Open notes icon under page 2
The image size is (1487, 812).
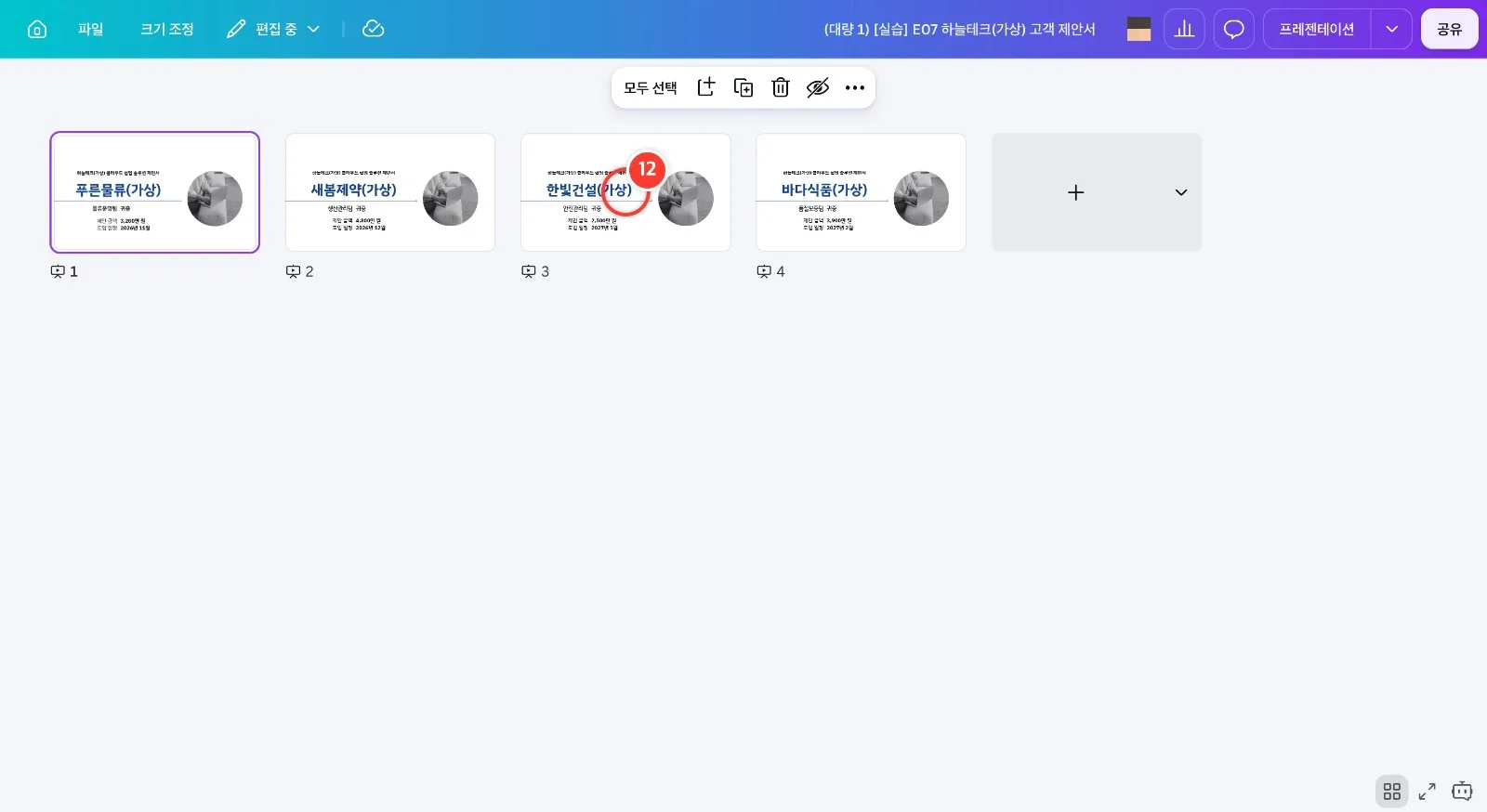tap(293, 271)
